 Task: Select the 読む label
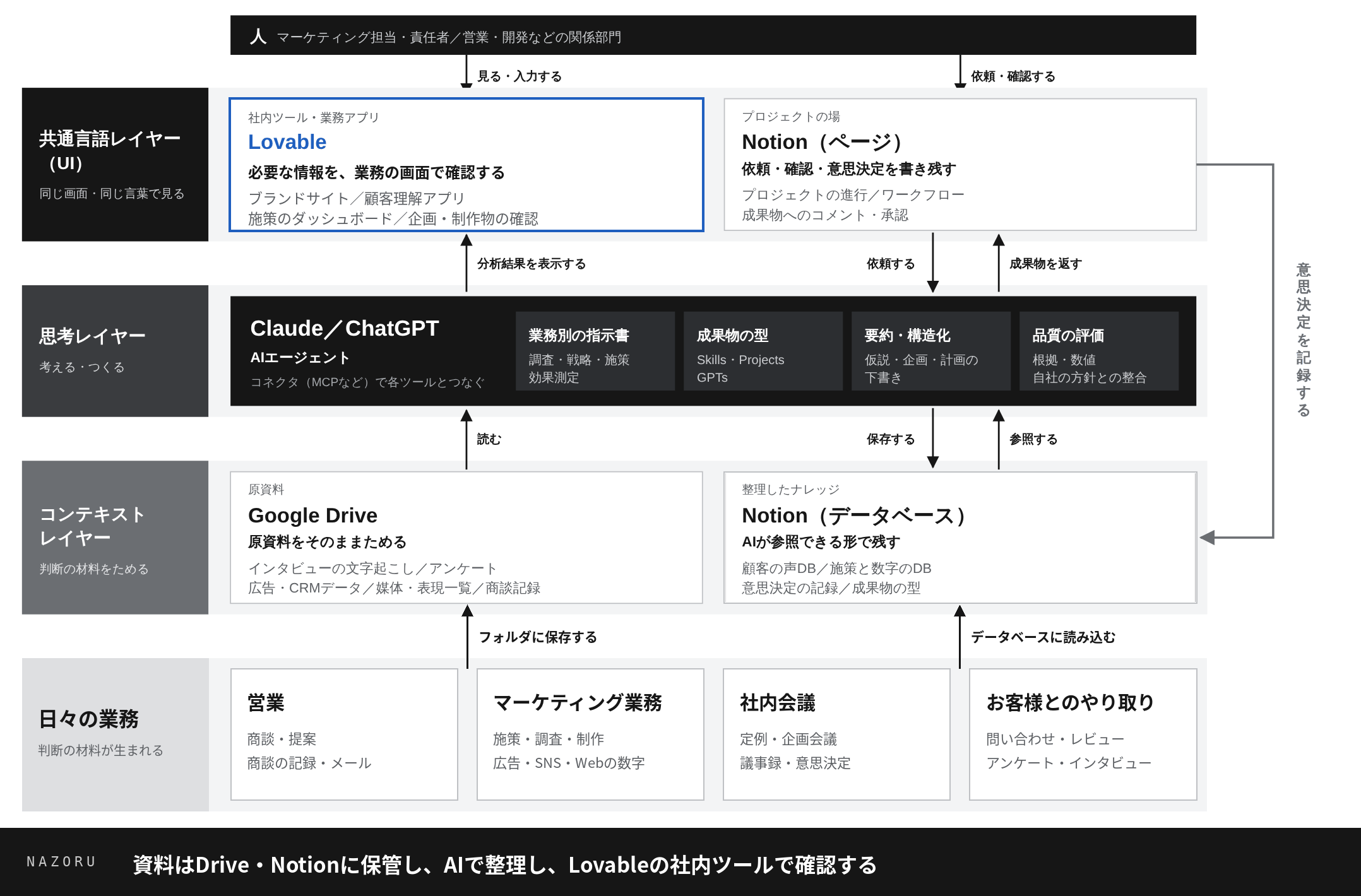(489, 439)
